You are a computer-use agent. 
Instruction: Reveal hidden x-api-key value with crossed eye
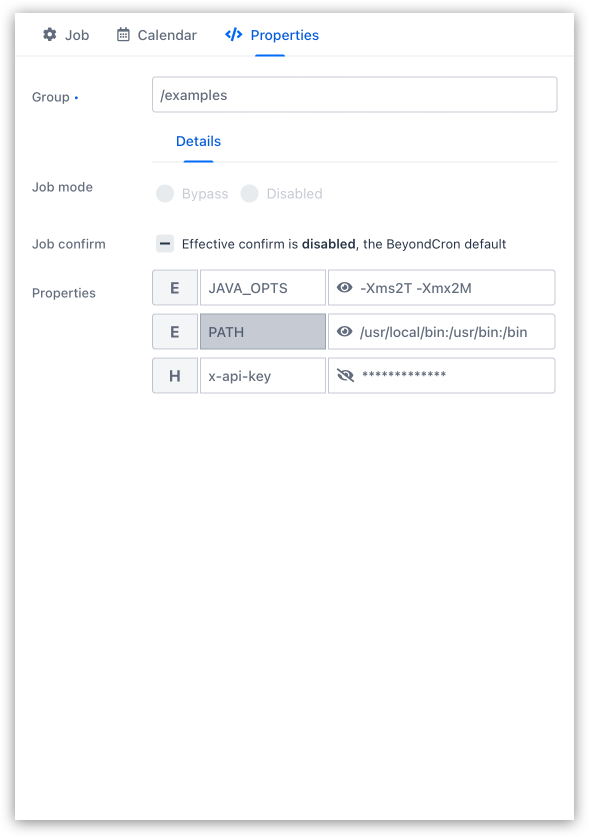pos(345,375)
